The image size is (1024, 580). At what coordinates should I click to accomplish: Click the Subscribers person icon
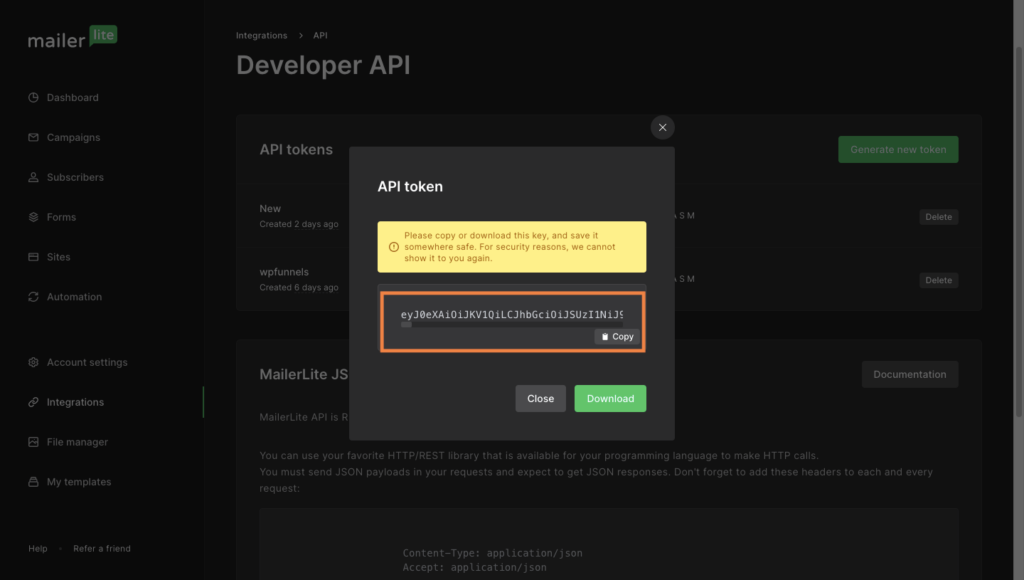(x=34, y=178)
